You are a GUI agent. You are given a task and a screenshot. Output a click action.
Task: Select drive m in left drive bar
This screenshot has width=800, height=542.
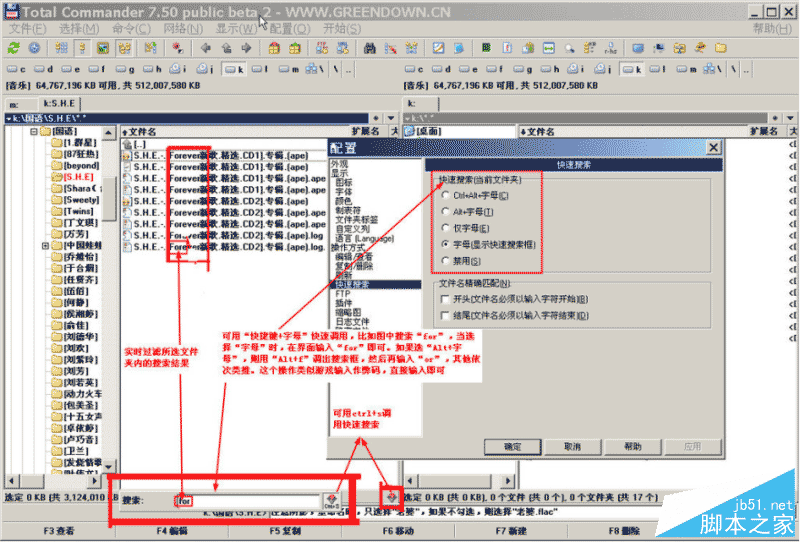click(289, 69)
